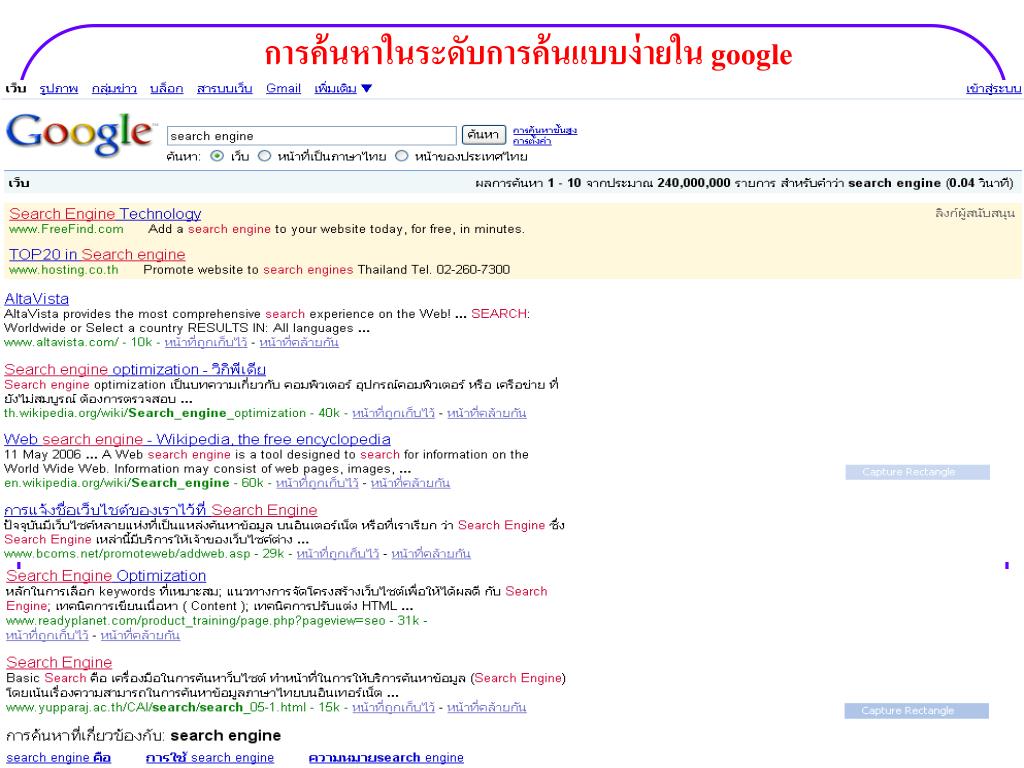Open Web search engine - Wikipedia result

(197, 439)
